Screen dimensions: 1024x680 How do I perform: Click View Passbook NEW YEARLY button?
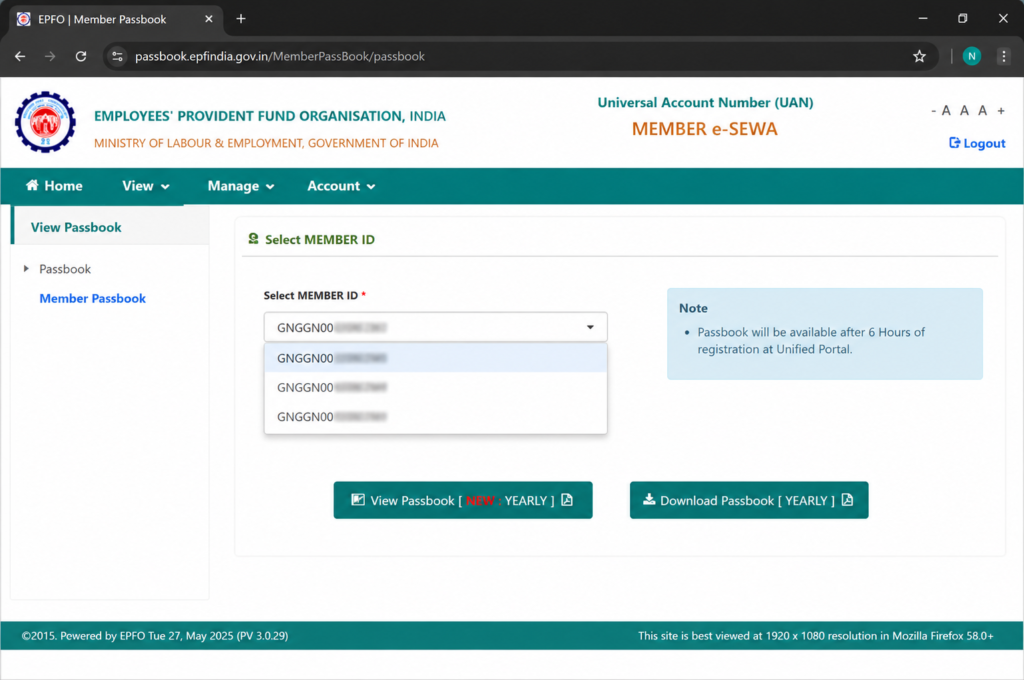click(463, 500)
